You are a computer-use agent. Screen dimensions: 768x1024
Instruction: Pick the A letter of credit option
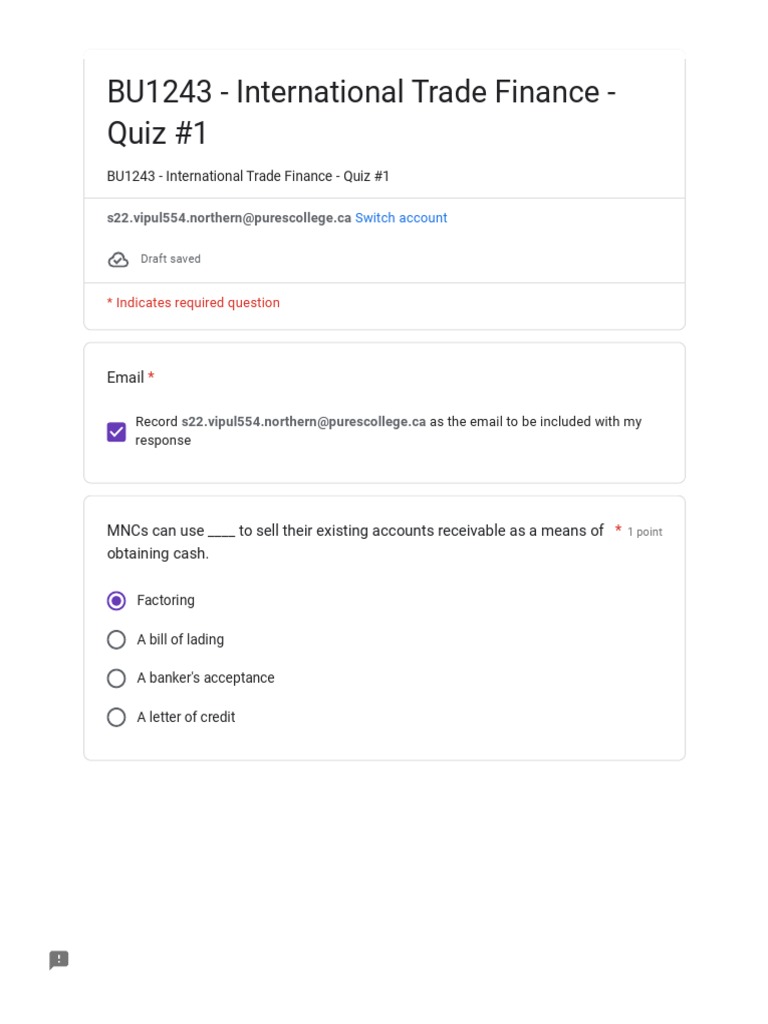coord(117,717)
